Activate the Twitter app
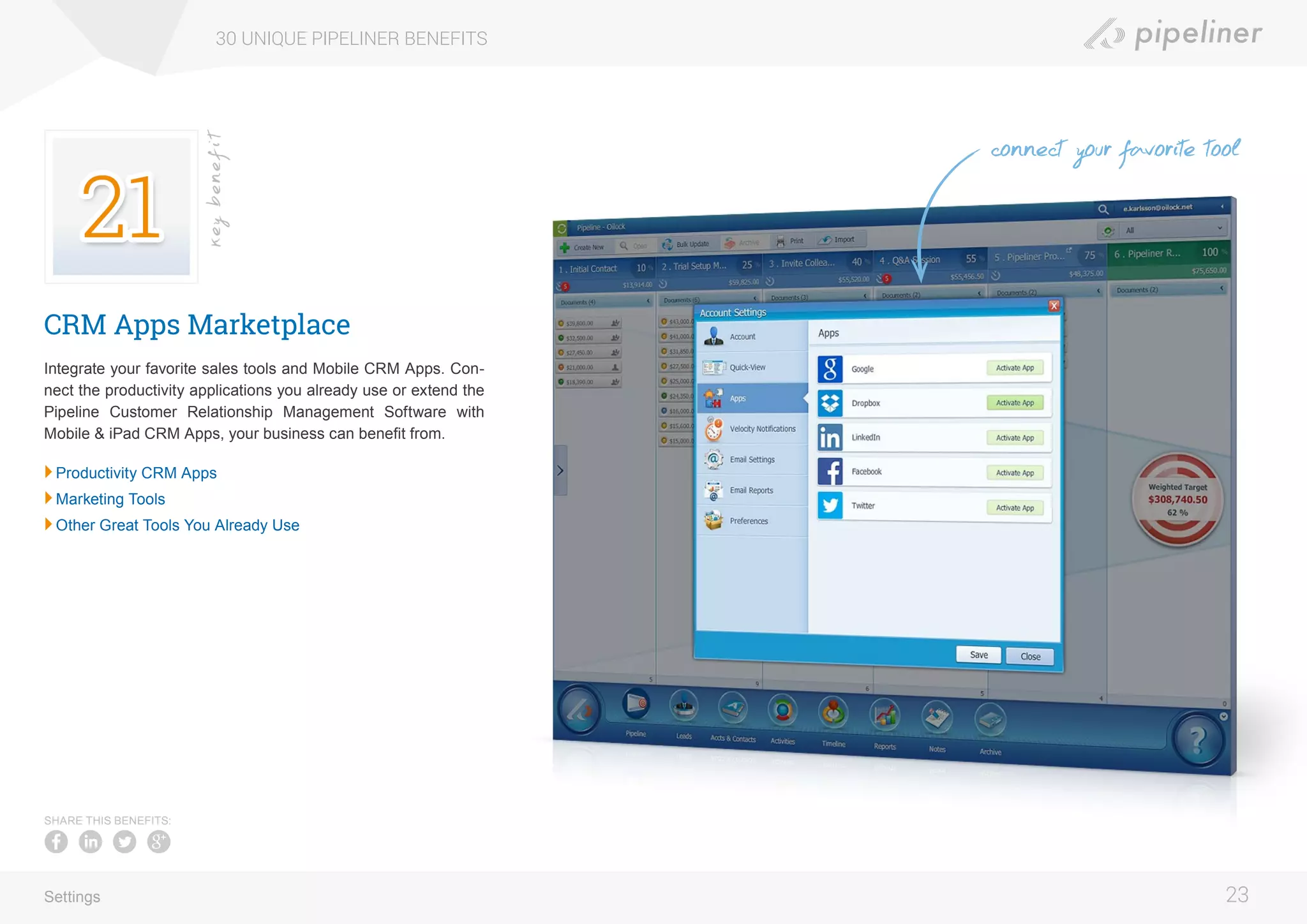 [x=1015, y=508]
